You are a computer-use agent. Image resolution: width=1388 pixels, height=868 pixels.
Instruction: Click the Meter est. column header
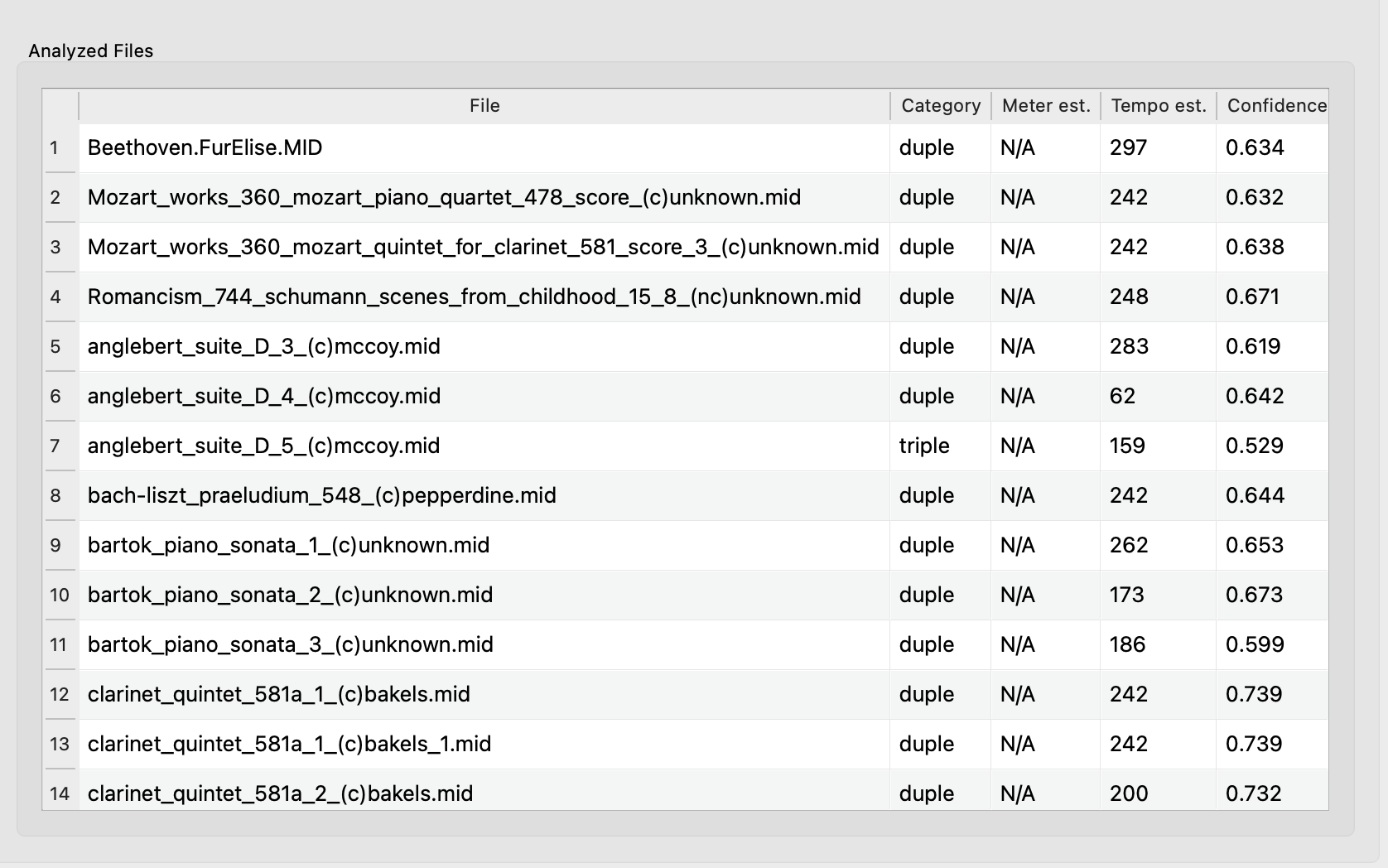(1045, 106)
